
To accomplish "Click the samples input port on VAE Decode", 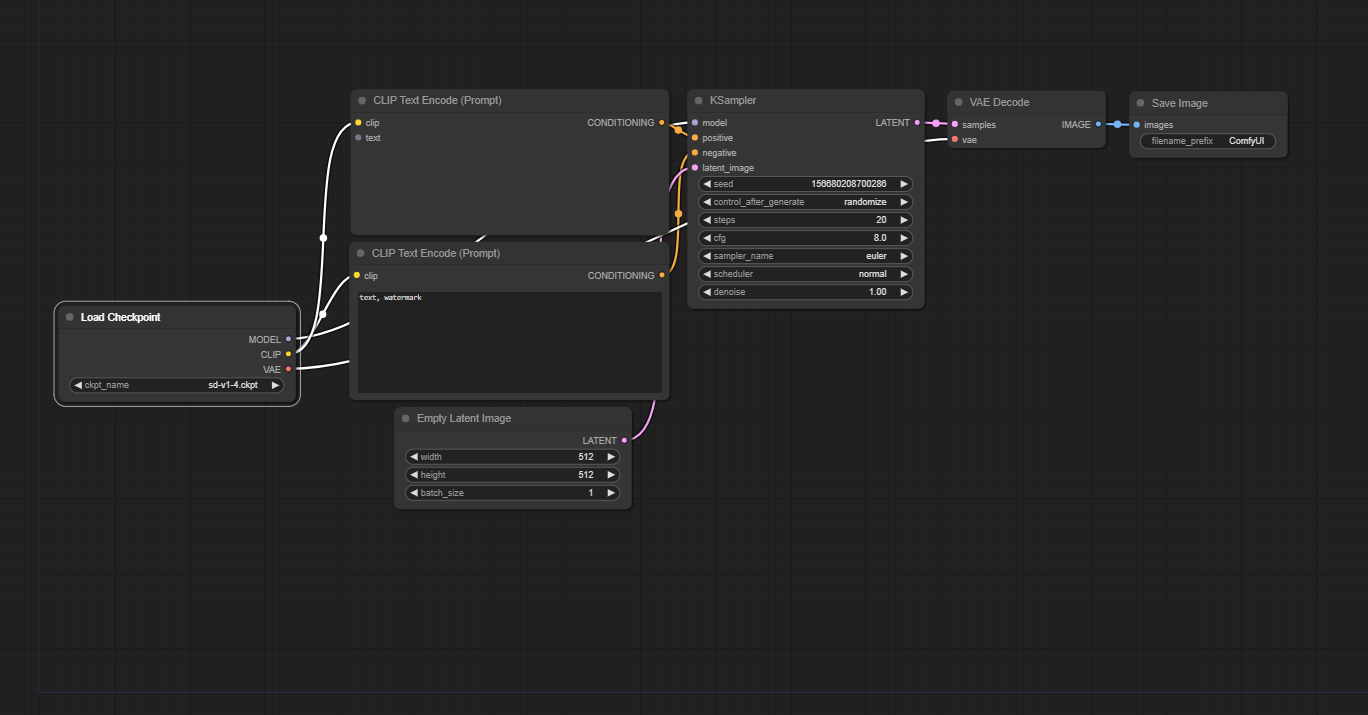I will click(x=955, y=124).
